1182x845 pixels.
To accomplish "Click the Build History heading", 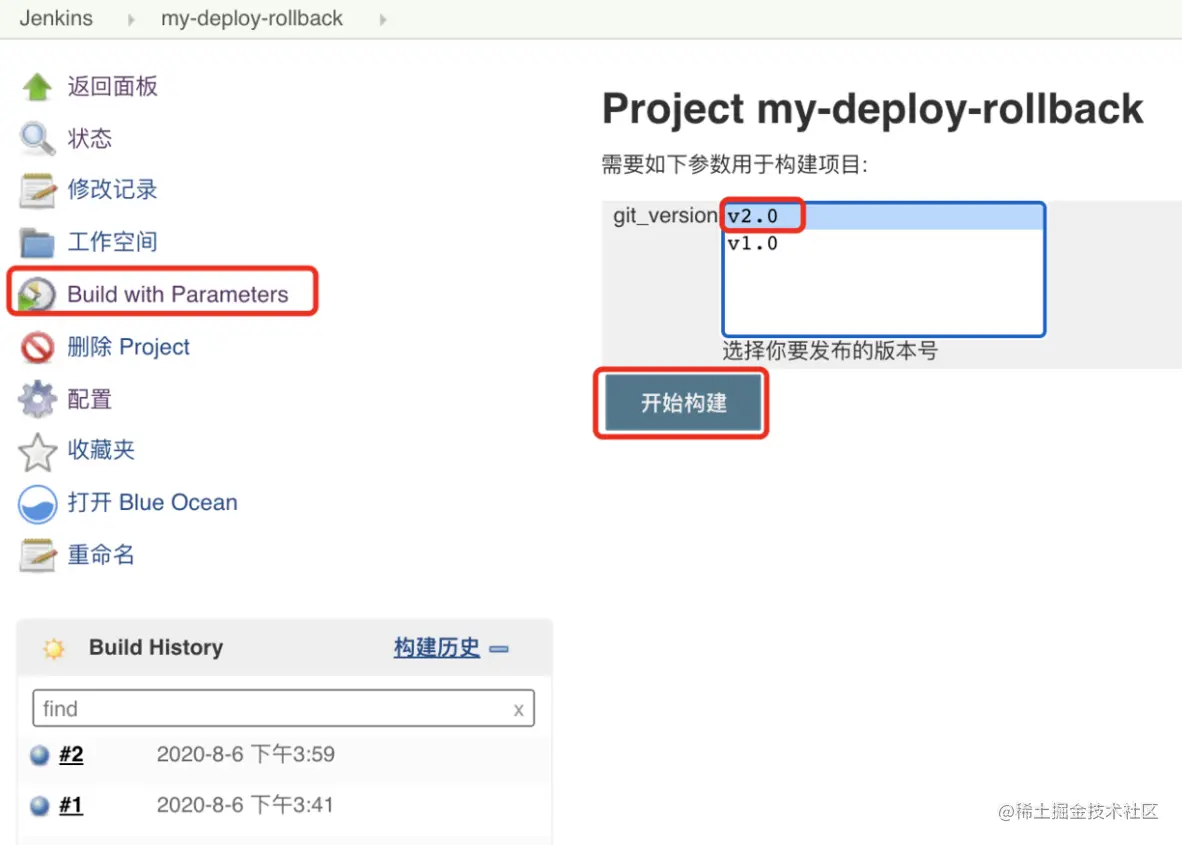I will [x=156, y=648].
